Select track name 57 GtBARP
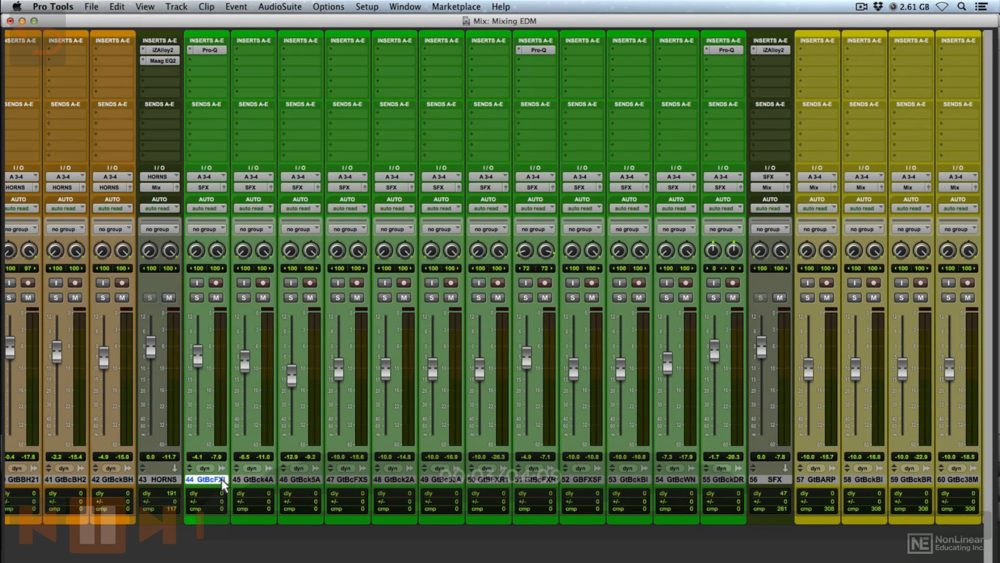The width and height of the screenshot is (1000, 563). point(817,479)
